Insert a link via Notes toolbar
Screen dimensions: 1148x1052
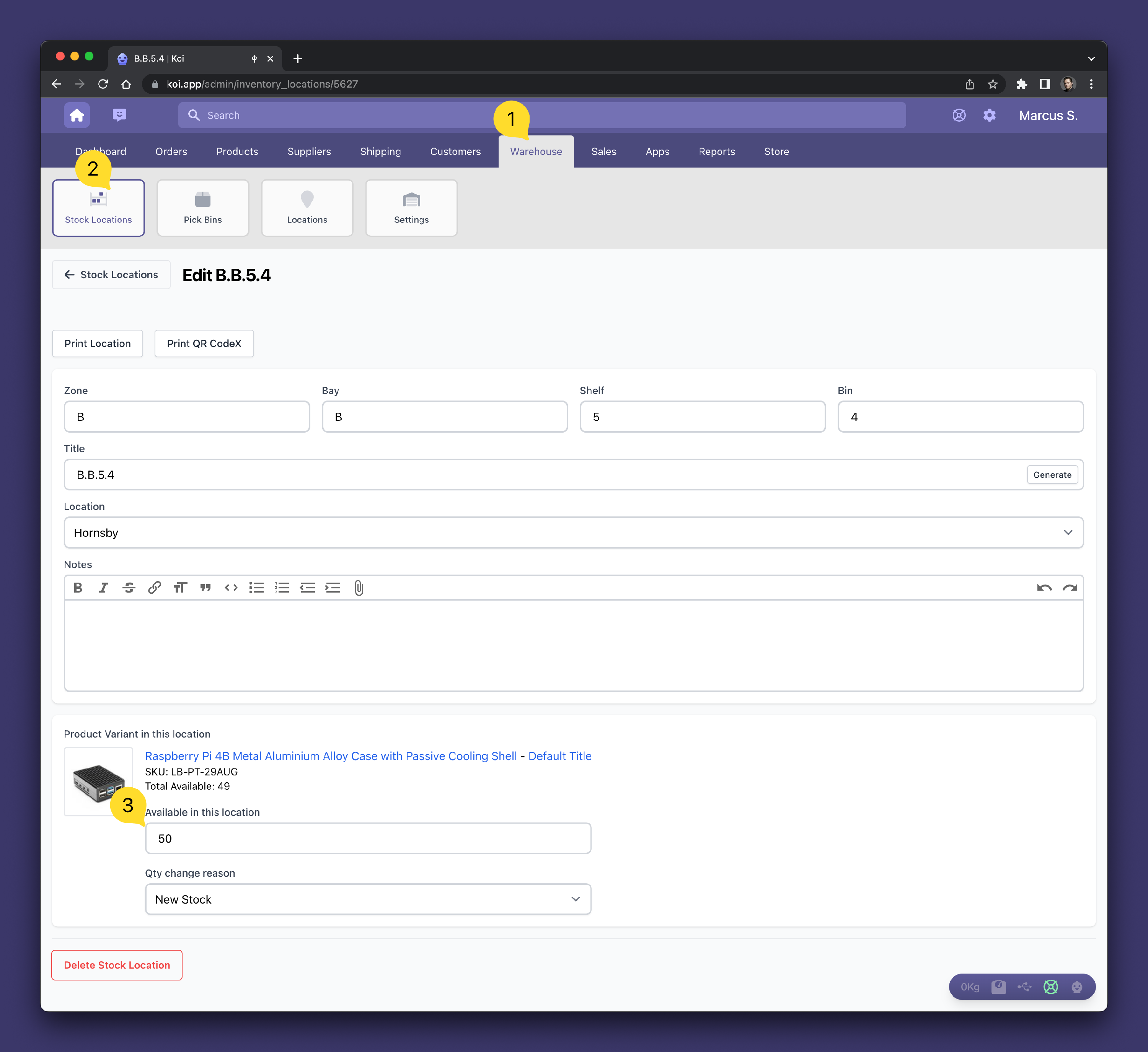(x=154, y=588)
